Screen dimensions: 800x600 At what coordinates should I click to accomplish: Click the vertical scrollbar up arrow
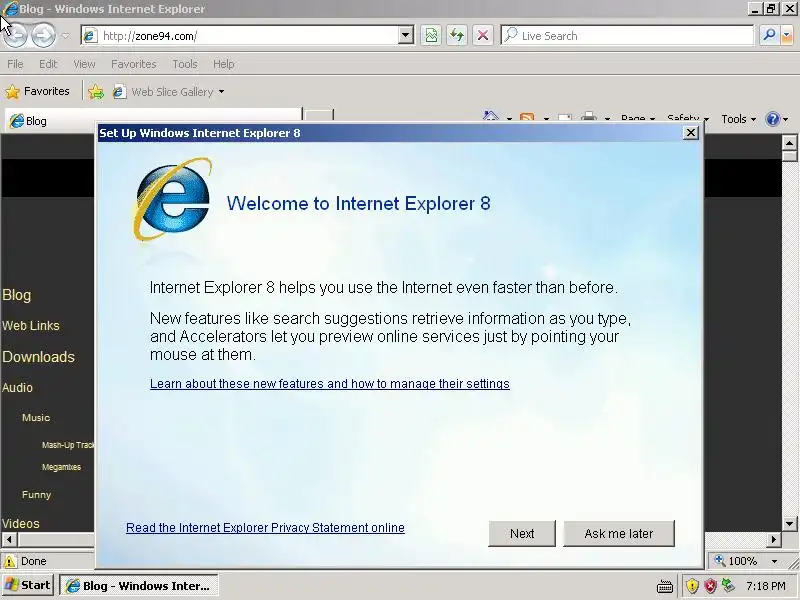(x=789, y=143)
